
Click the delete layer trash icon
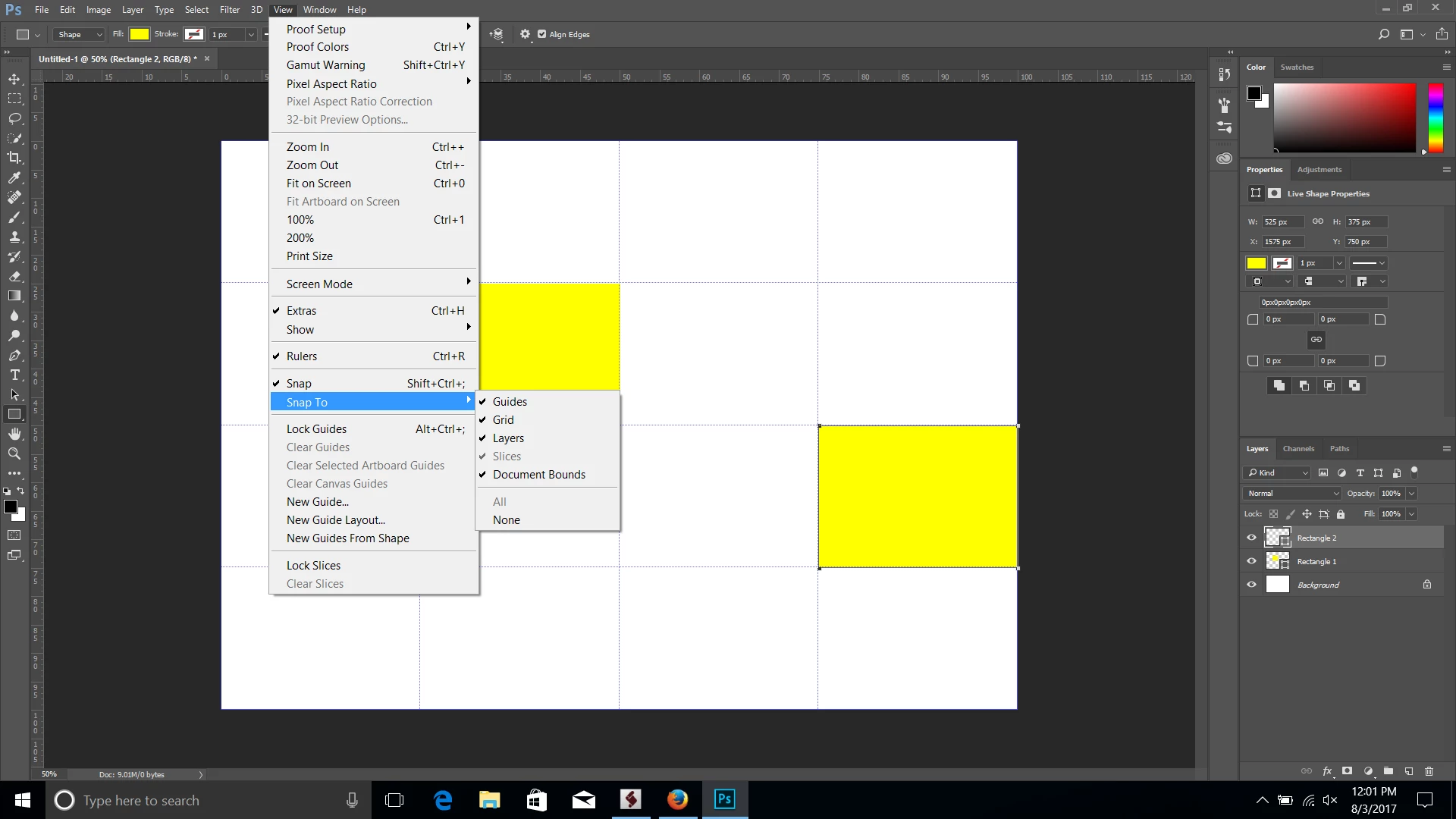point(1429,771)
